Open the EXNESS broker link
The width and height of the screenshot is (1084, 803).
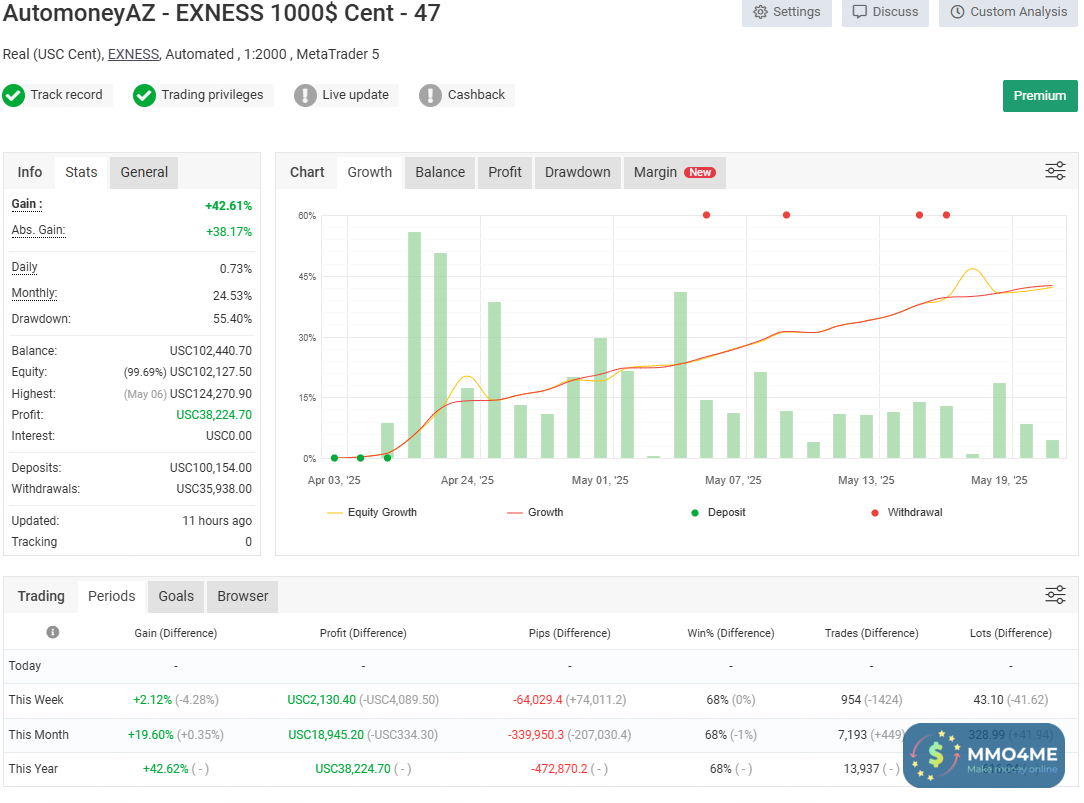point(133,54)
